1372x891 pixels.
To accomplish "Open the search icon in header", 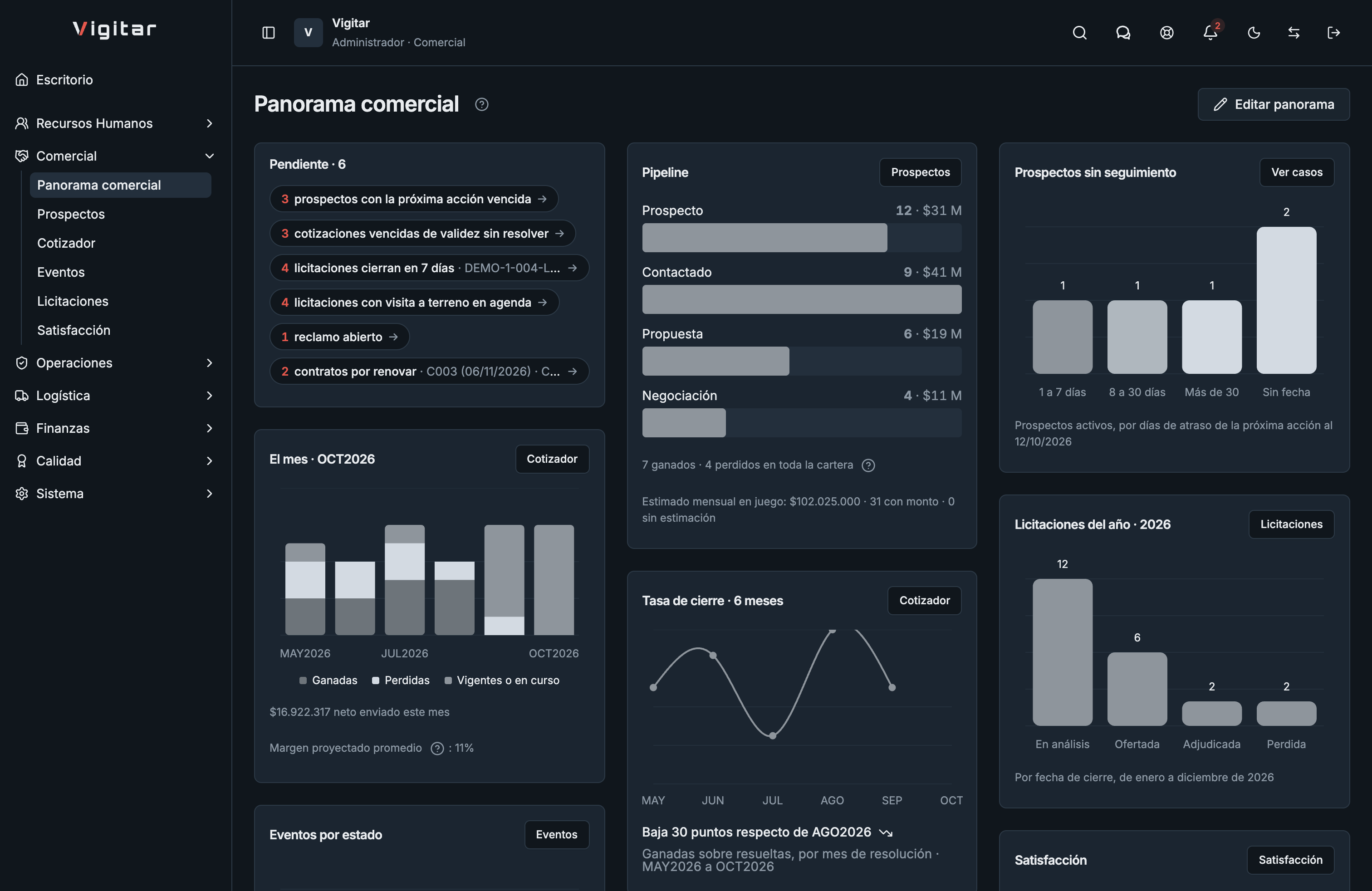I will 1079,33.
